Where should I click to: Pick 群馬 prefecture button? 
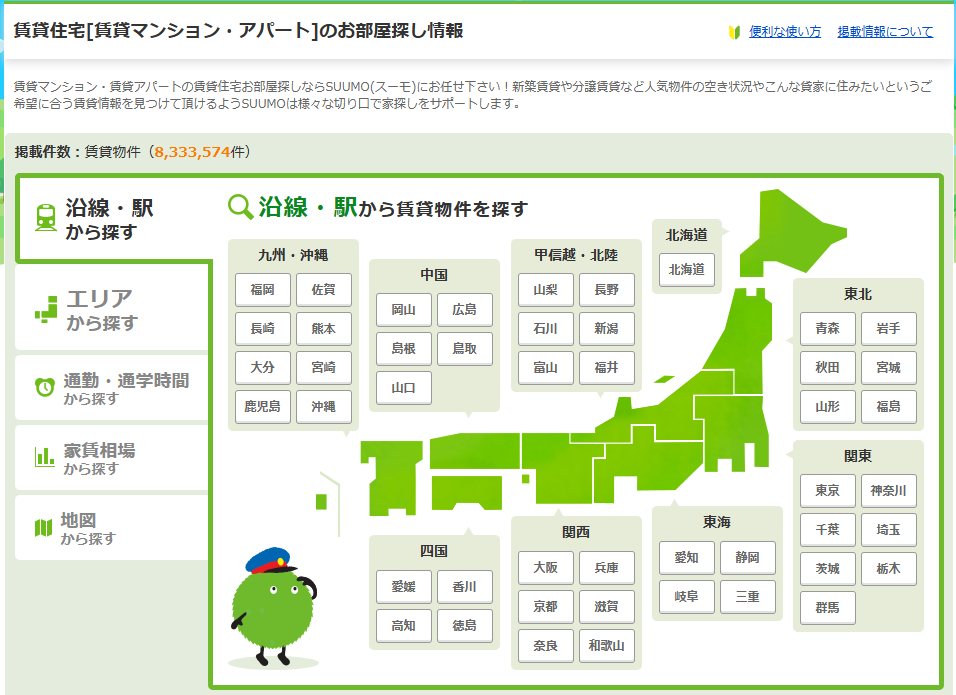827,608
